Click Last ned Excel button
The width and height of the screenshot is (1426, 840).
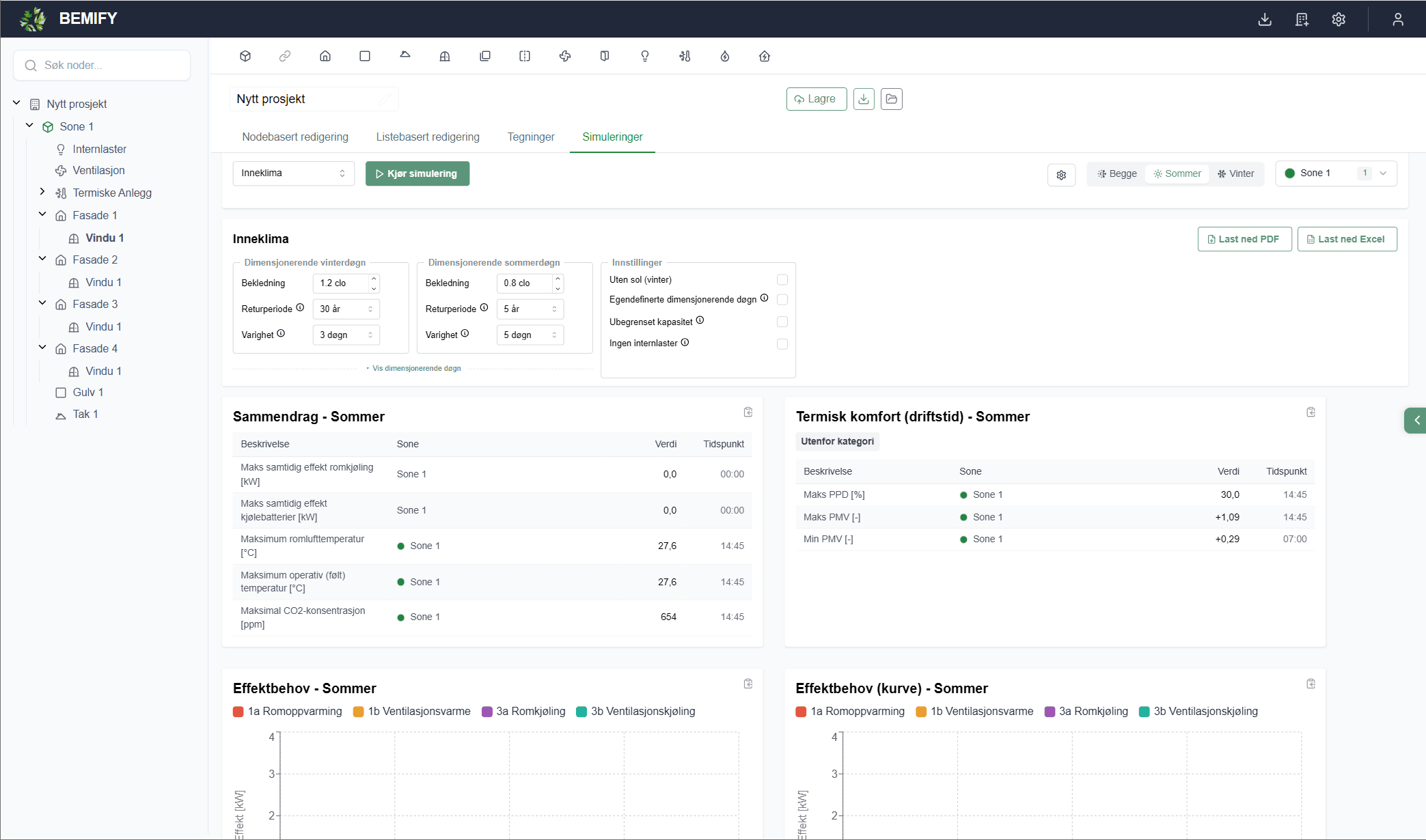(1347, 239)
